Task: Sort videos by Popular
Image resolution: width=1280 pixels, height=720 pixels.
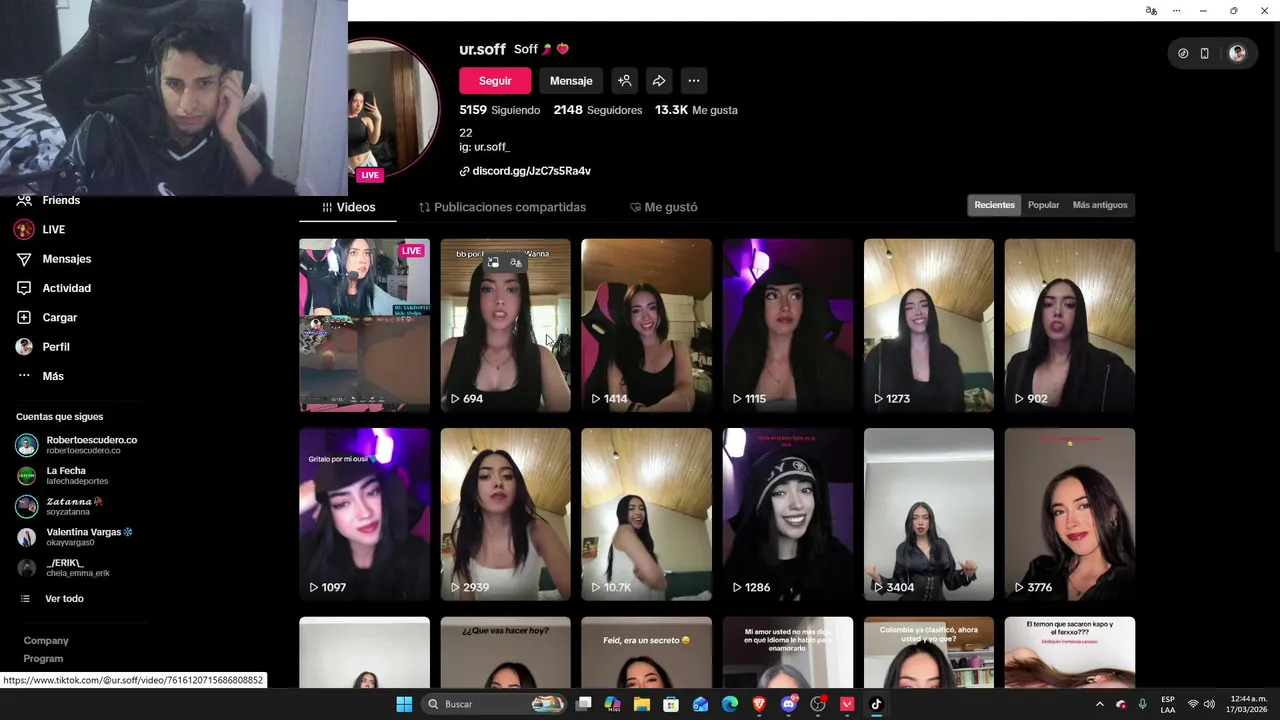Action: 1043,205
